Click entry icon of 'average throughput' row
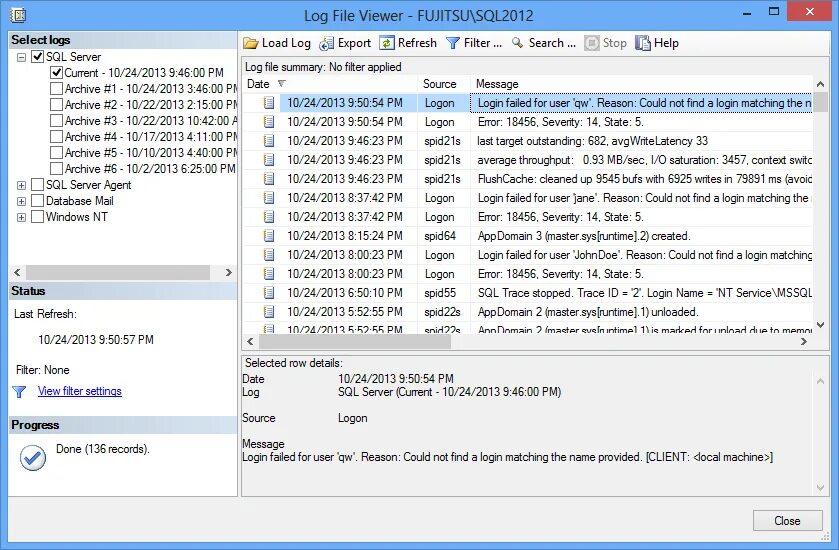839x550 pixels. click(x=269, y=160)
